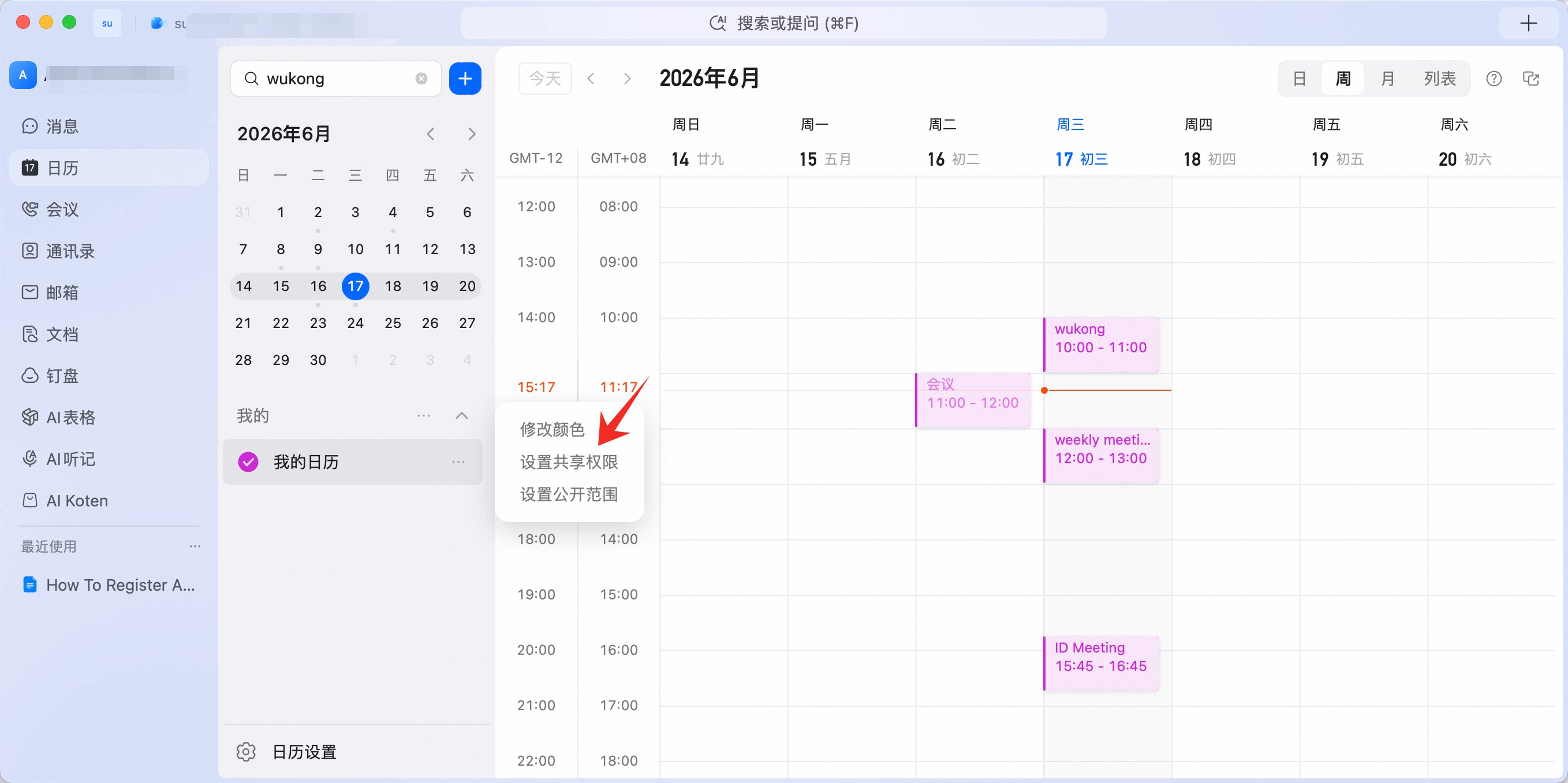Toggle the 我的日历 calendar checkbox
The width and height of the screenshot is (1568, 783).
pyautogui.click(x=248, y=462)
